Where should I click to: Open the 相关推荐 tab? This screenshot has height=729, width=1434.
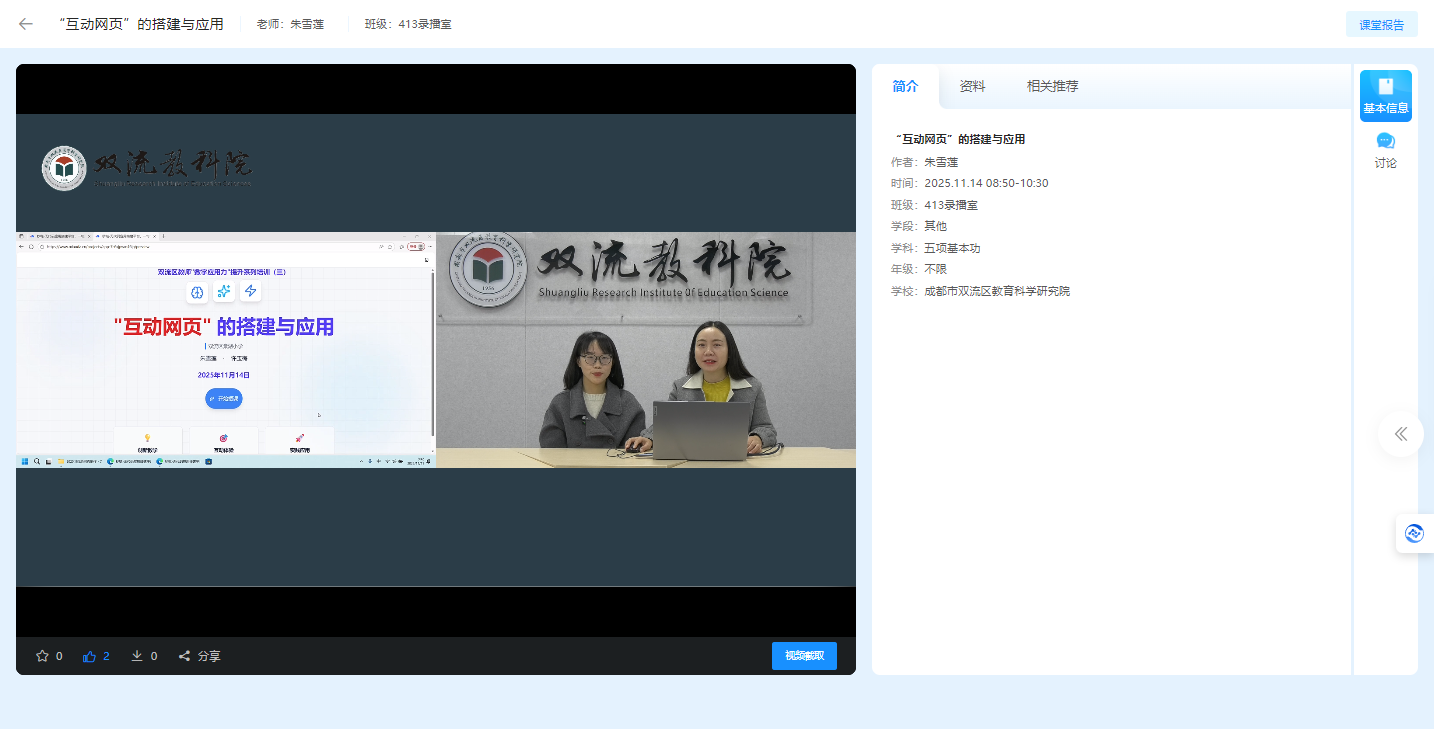tap(1052, 86)
